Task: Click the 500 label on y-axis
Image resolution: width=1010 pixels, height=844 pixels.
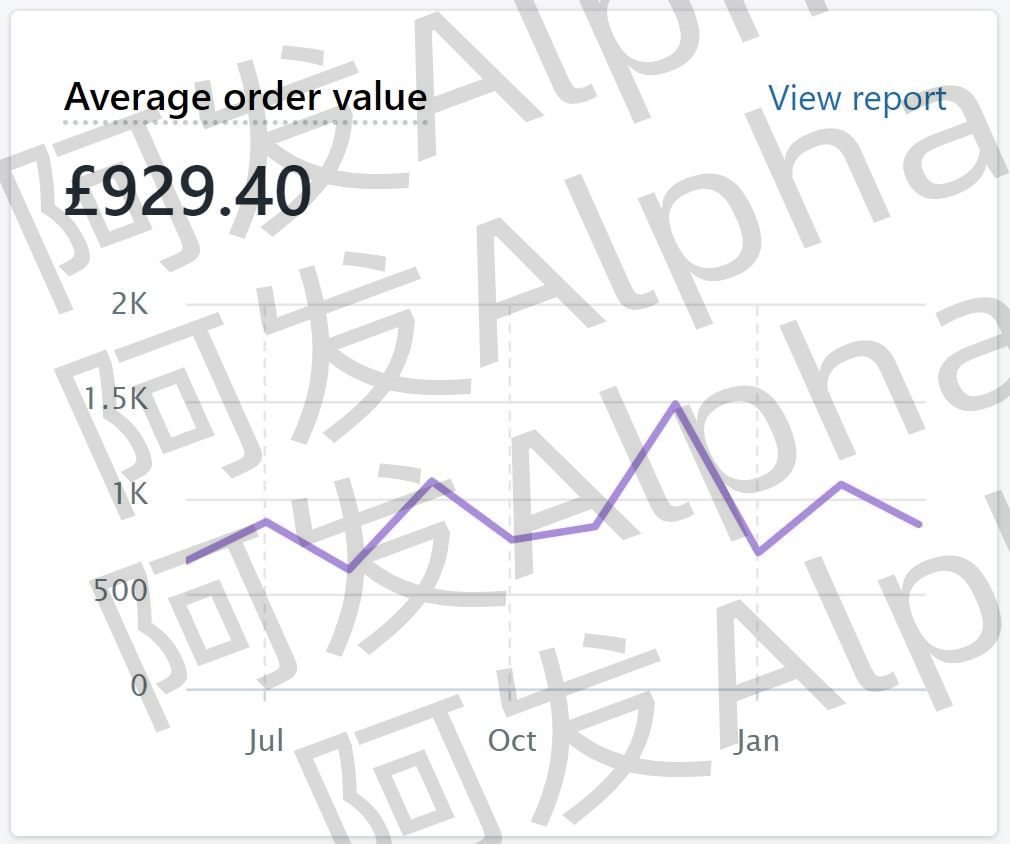Action: point(120,590)
